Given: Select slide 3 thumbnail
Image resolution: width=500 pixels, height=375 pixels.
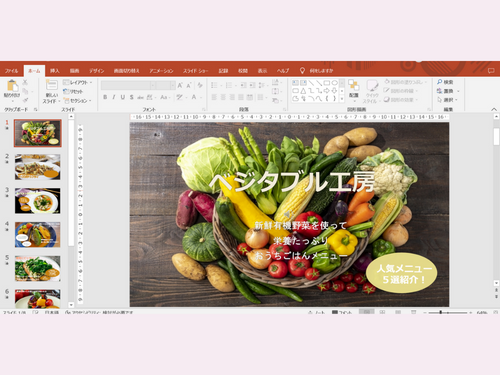Looking at the screenshot, I should click(x=37, y=201).
